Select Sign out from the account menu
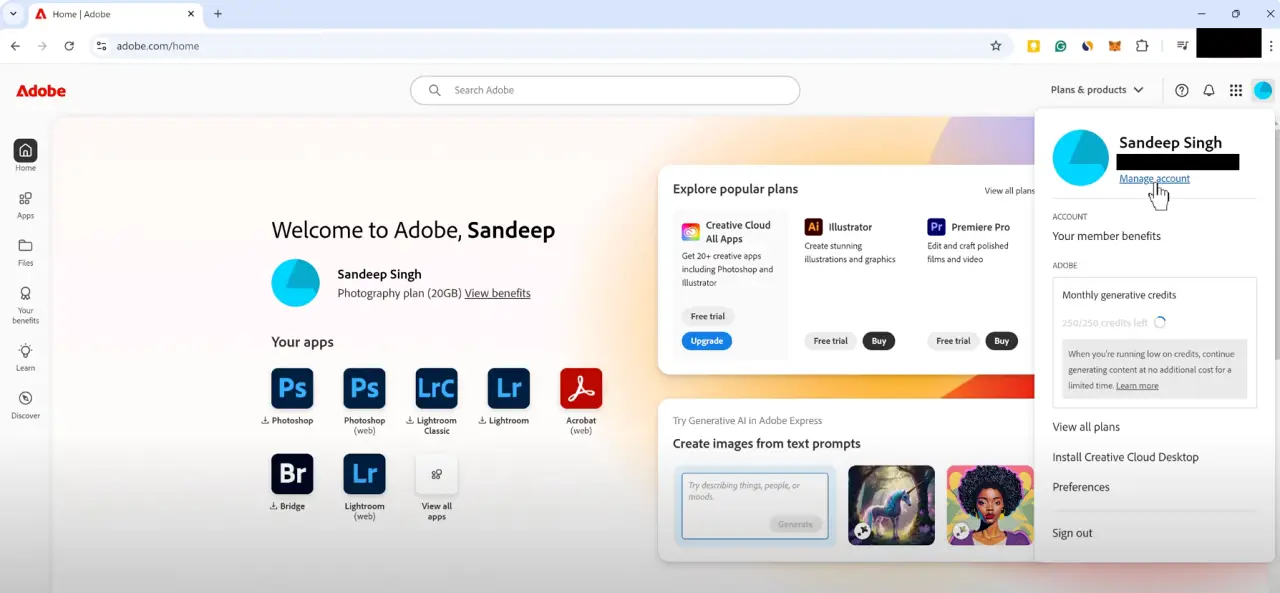The height and width of the screenshot is (593, 1280). click(x=1072, y=533)
